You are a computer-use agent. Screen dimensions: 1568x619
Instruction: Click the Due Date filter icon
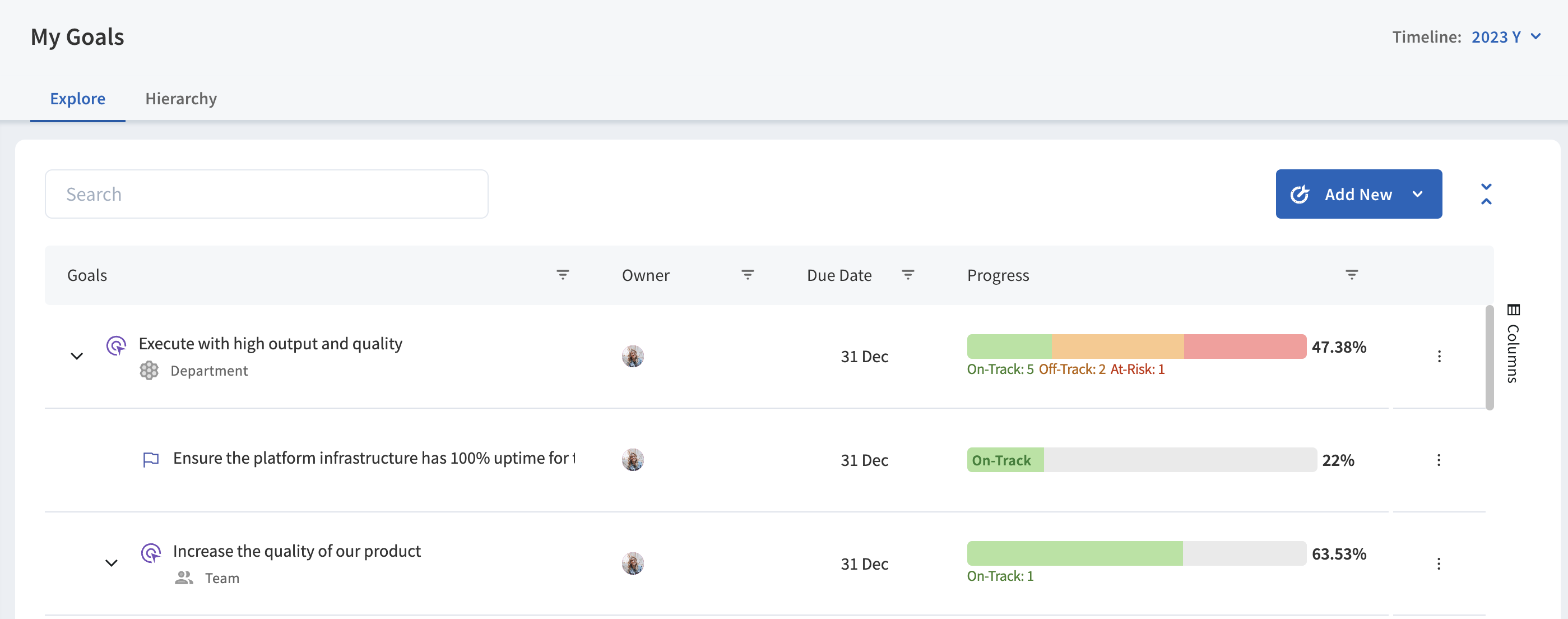tap(907, 275)
